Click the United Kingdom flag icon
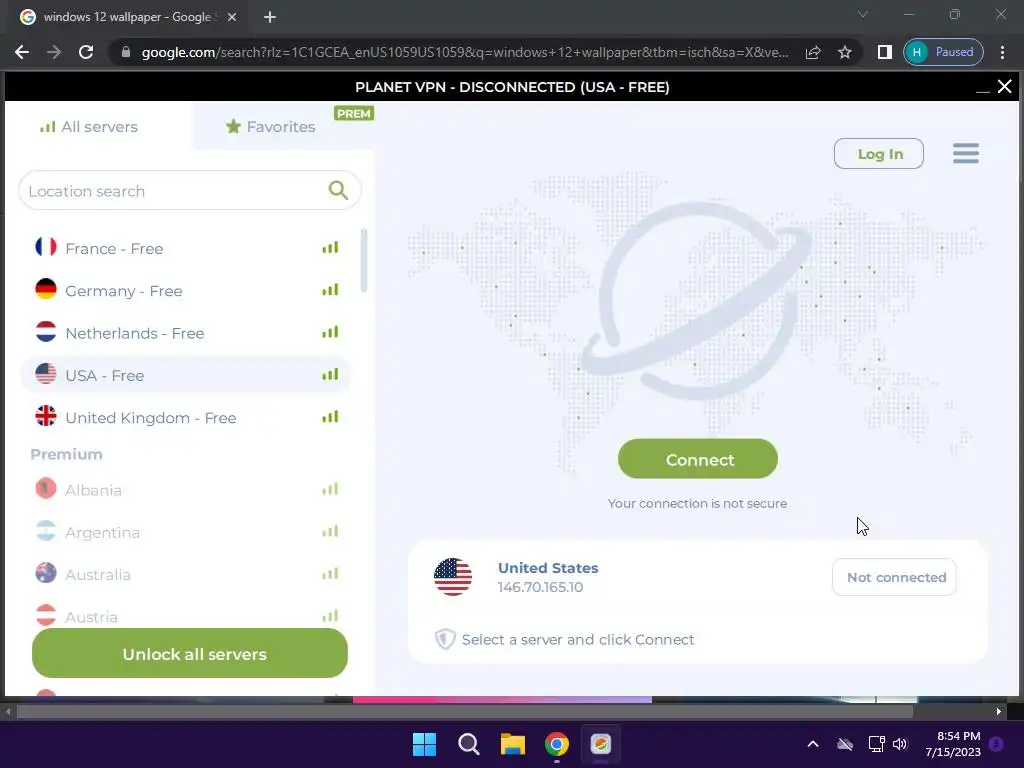This screenshot has width=1024, height=768. (46, 416)
